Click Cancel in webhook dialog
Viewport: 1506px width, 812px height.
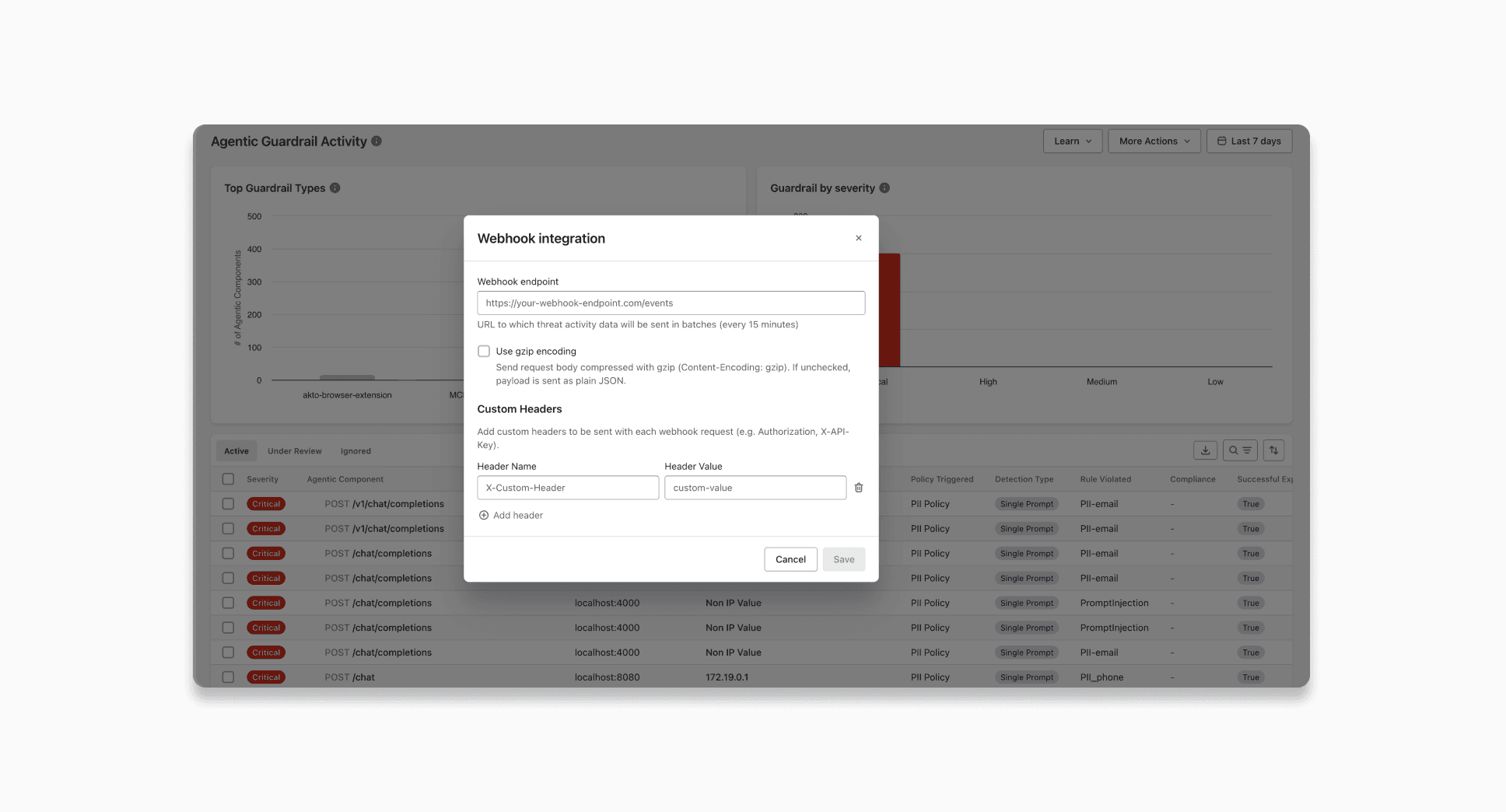[790, 559]
